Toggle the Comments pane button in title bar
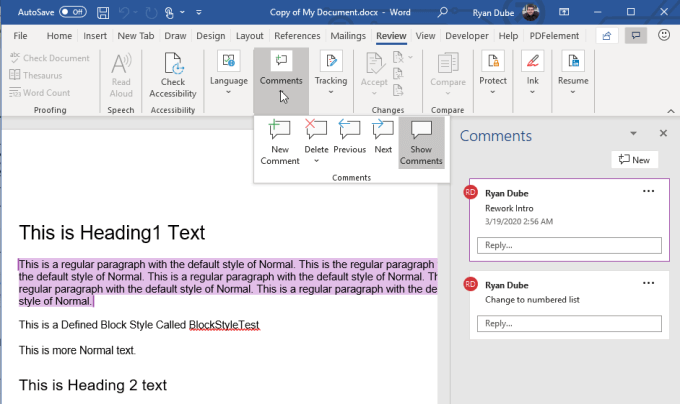The height and width of the screenshot is (404, 680). coord(634,35)
